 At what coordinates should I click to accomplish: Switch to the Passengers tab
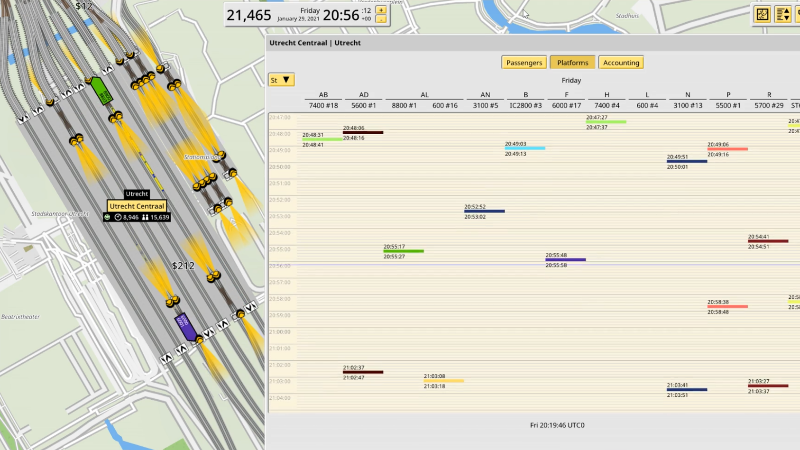coord(524,62)
